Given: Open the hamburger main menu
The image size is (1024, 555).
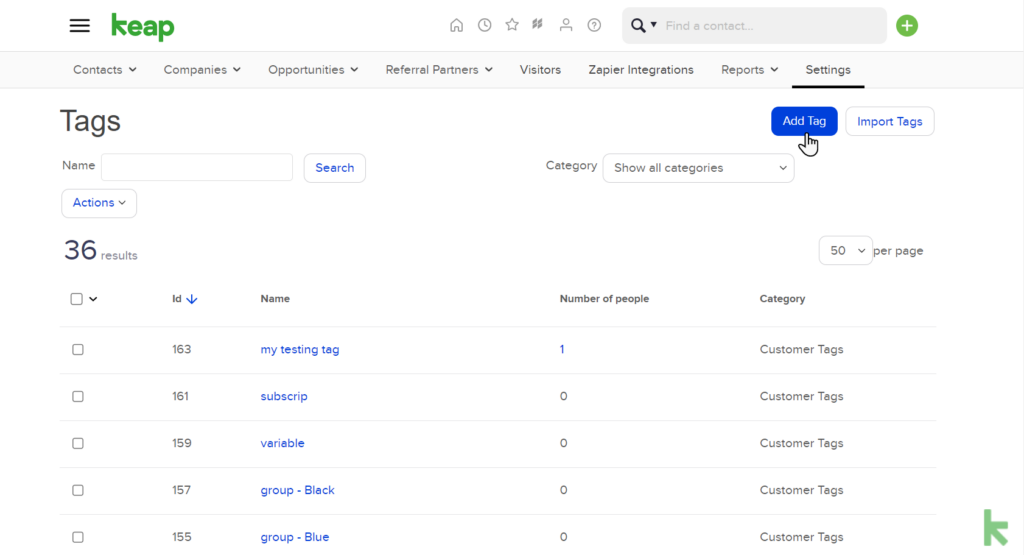Looking at the screenshot, I should click(x=80, y=26).
